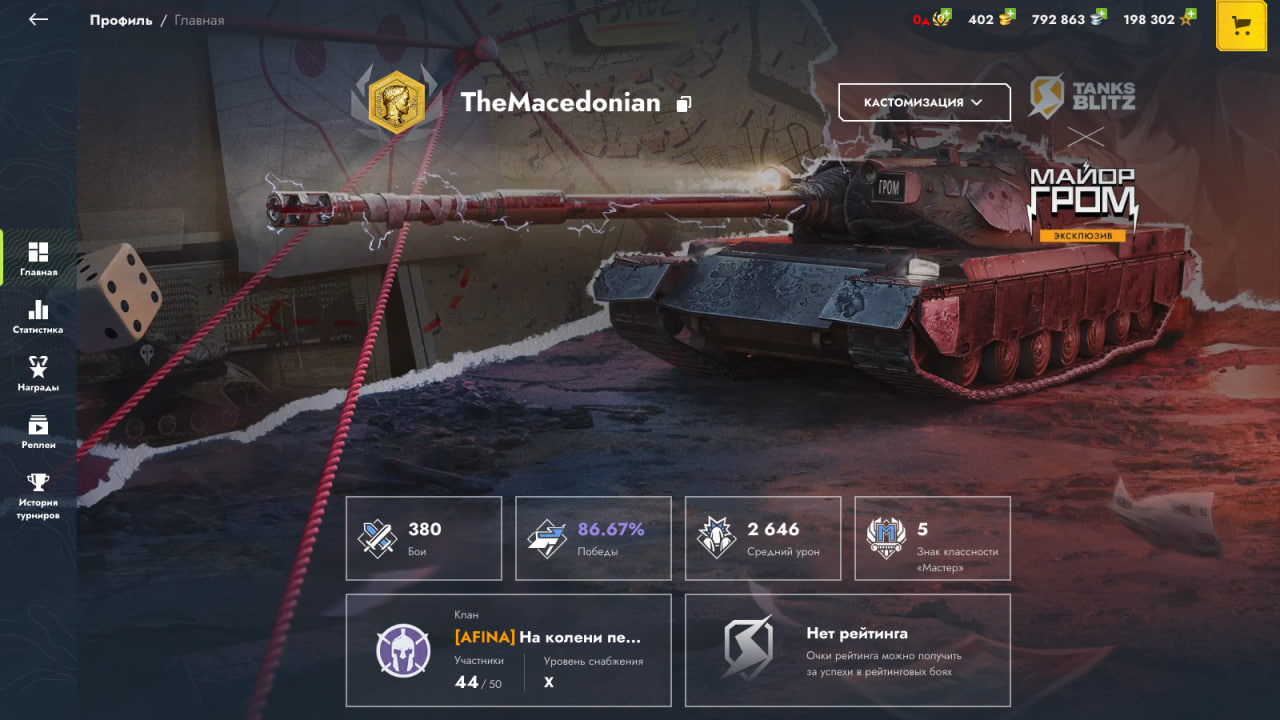Open История турниров in the sidebar

tap(38, 495)
